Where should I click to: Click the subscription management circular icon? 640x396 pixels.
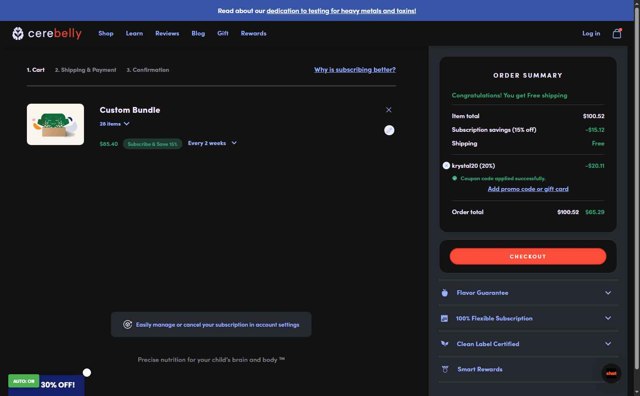coord(127,325)
